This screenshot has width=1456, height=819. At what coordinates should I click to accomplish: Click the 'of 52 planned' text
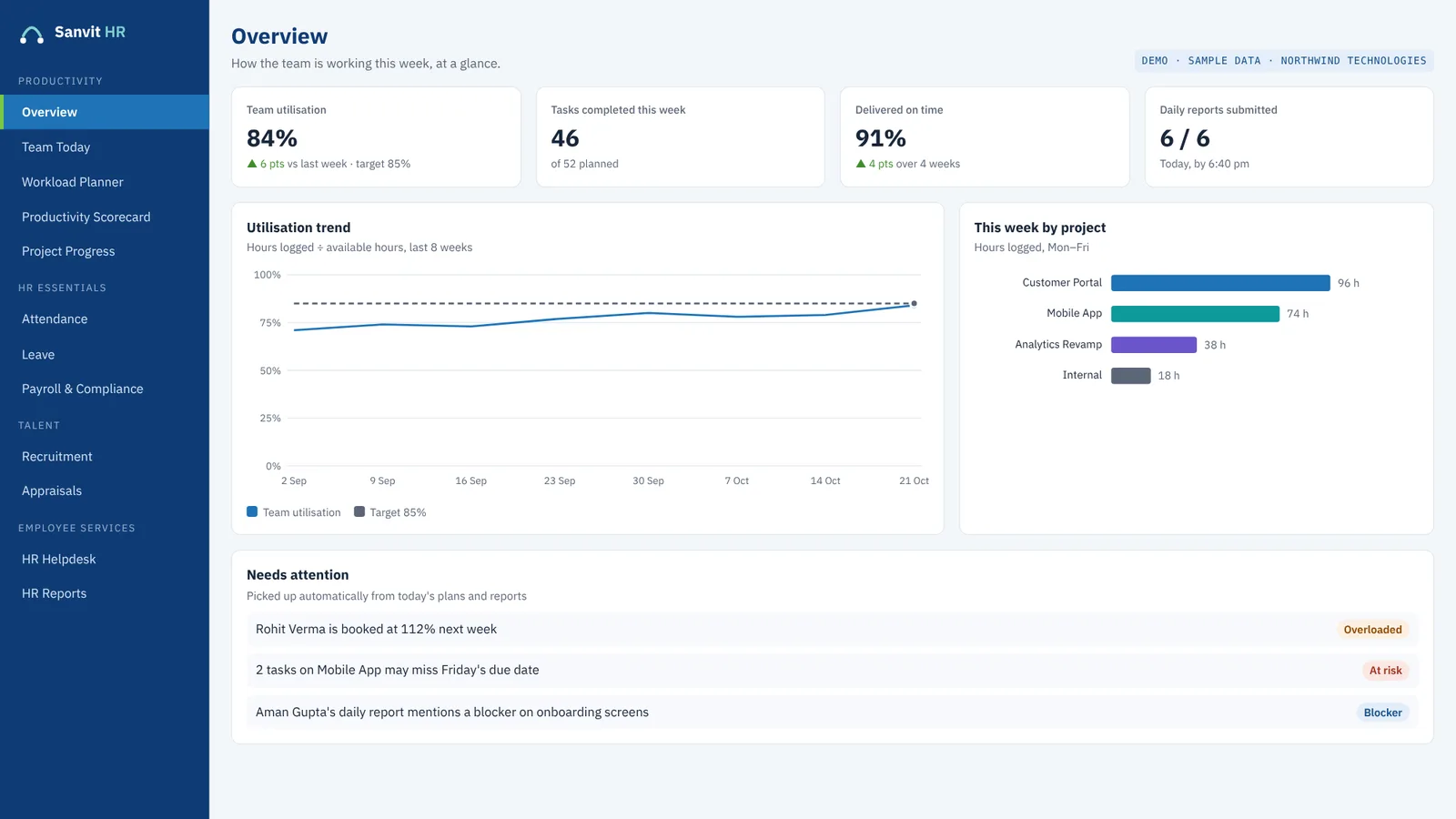point(584,164)
